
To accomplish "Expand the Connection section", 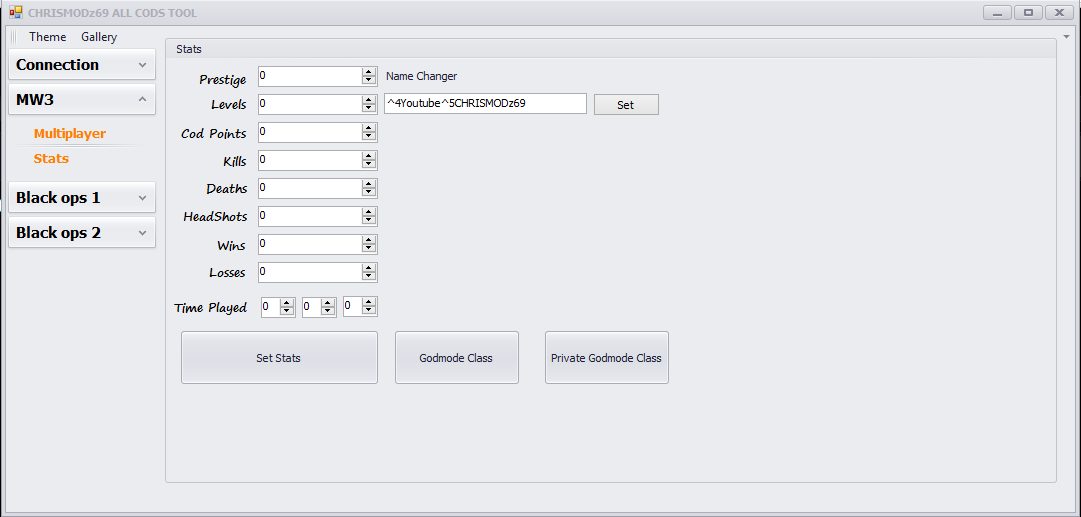I will coord(82,65).
